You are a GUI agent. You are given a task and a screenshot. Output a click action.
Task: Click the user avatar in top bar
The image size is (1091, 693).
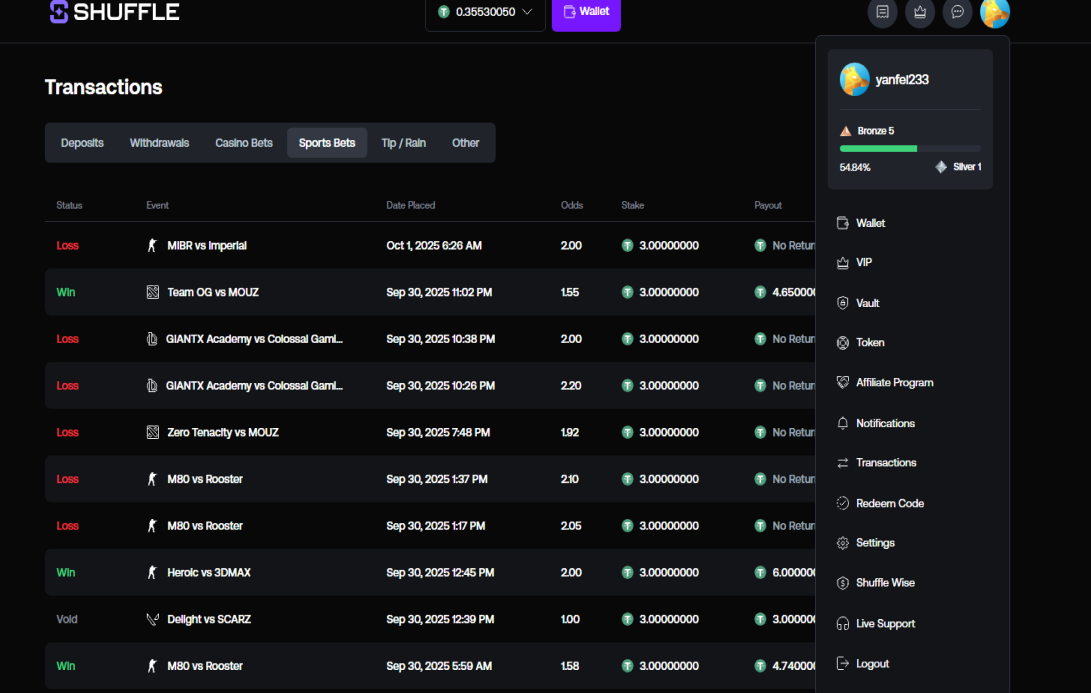coord(995,12)
